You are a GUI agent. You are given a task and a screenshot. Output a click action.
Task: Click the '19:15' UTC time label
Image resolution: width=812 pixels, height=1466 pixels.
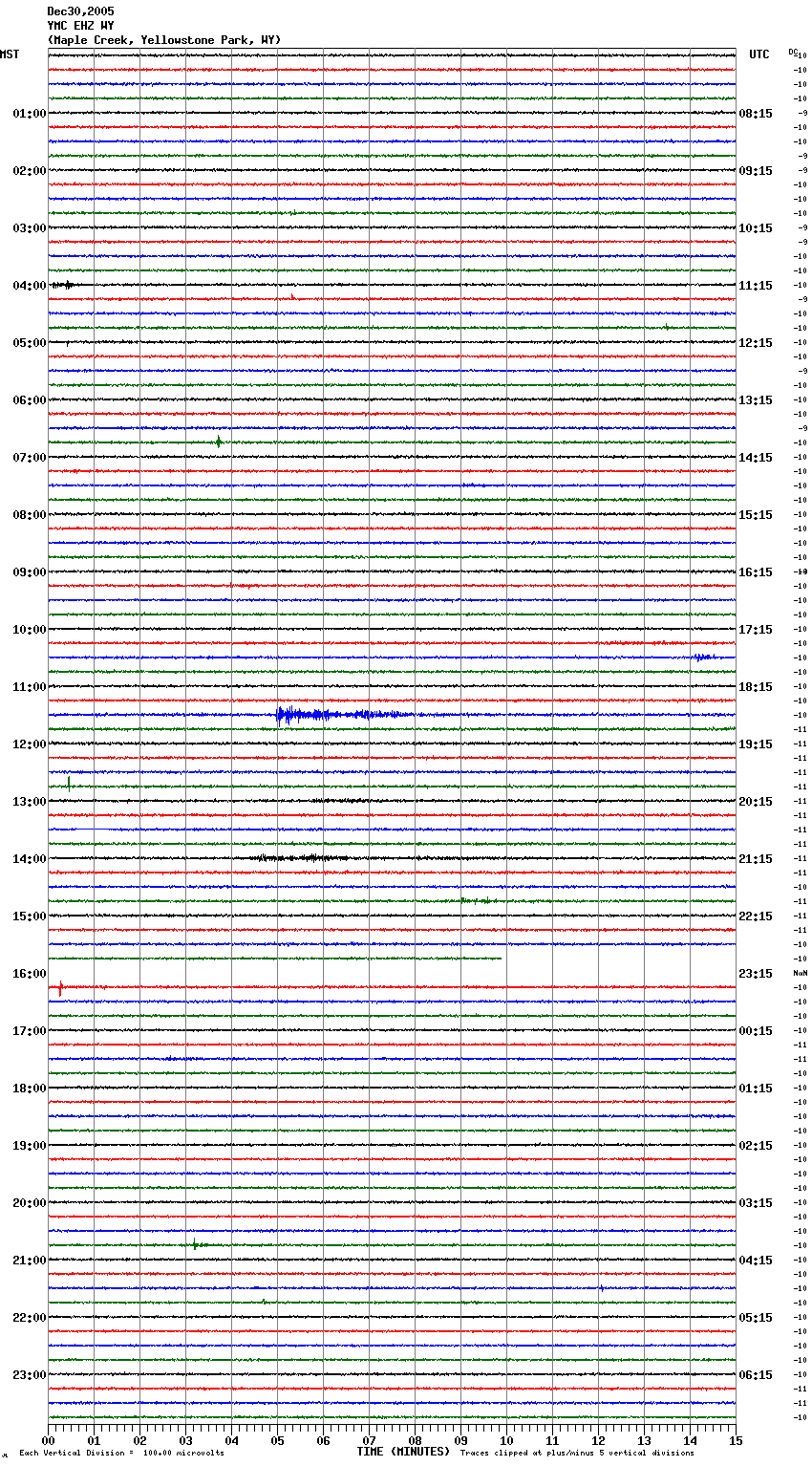756,744
